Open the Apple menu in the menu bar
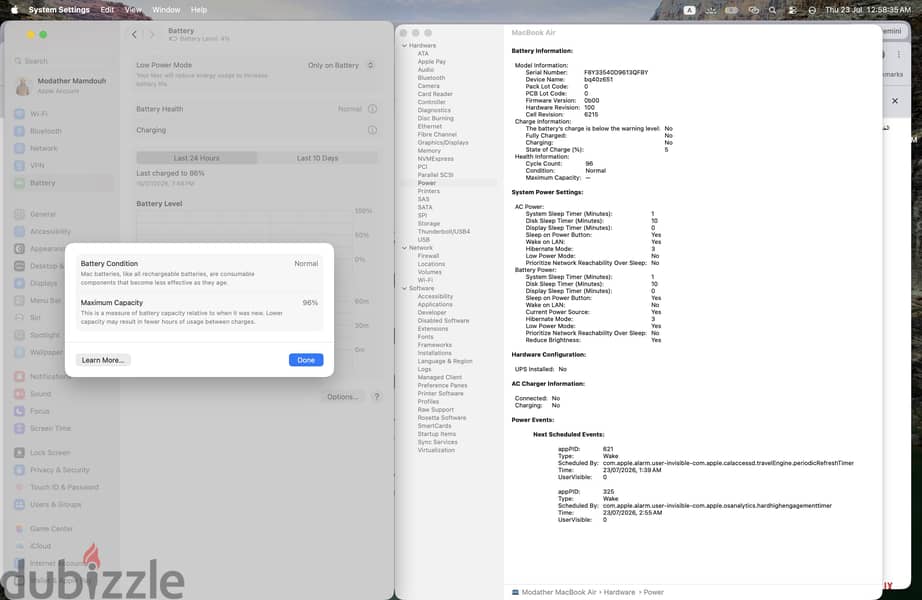Viewport: 922px width, 600px height. tap(14, 9)
